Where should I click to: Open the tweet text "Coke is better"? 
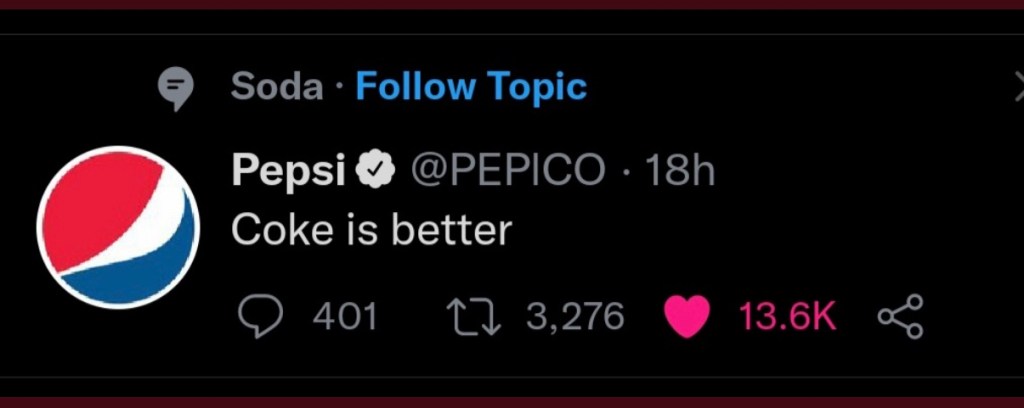click(371, 231)
